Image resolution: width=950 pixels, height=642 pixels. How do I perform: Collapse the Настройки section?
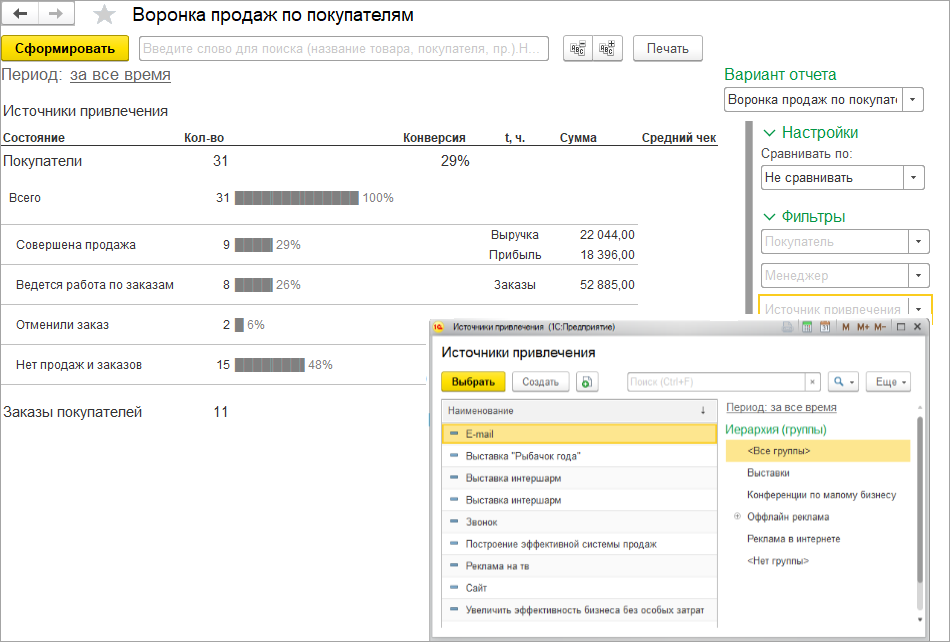(x=769, y=132)
